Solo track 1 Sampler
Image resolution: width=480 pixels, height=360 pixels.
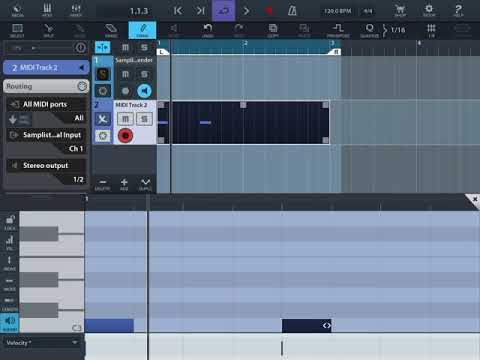tap(144, 74)
